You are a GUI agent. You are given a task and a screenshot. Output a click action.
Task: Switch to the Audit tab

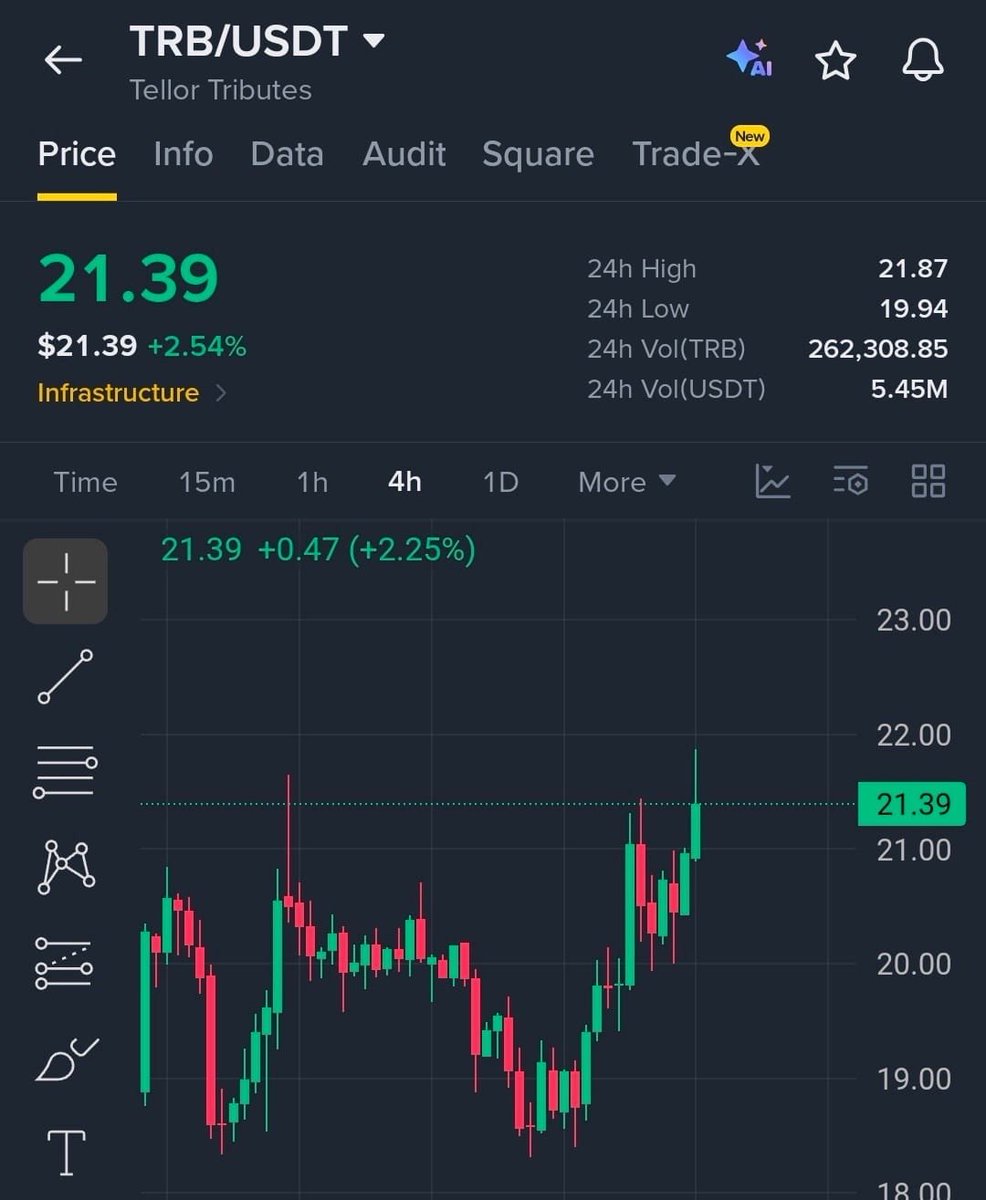(x=404, y=154)
